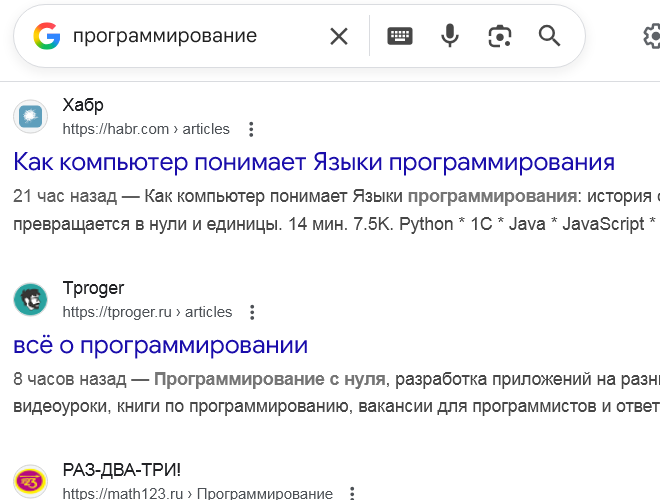Viewport: 660px width, 500px height.
Task: Click the Tproger site favicon
Action: click(30, 299)
